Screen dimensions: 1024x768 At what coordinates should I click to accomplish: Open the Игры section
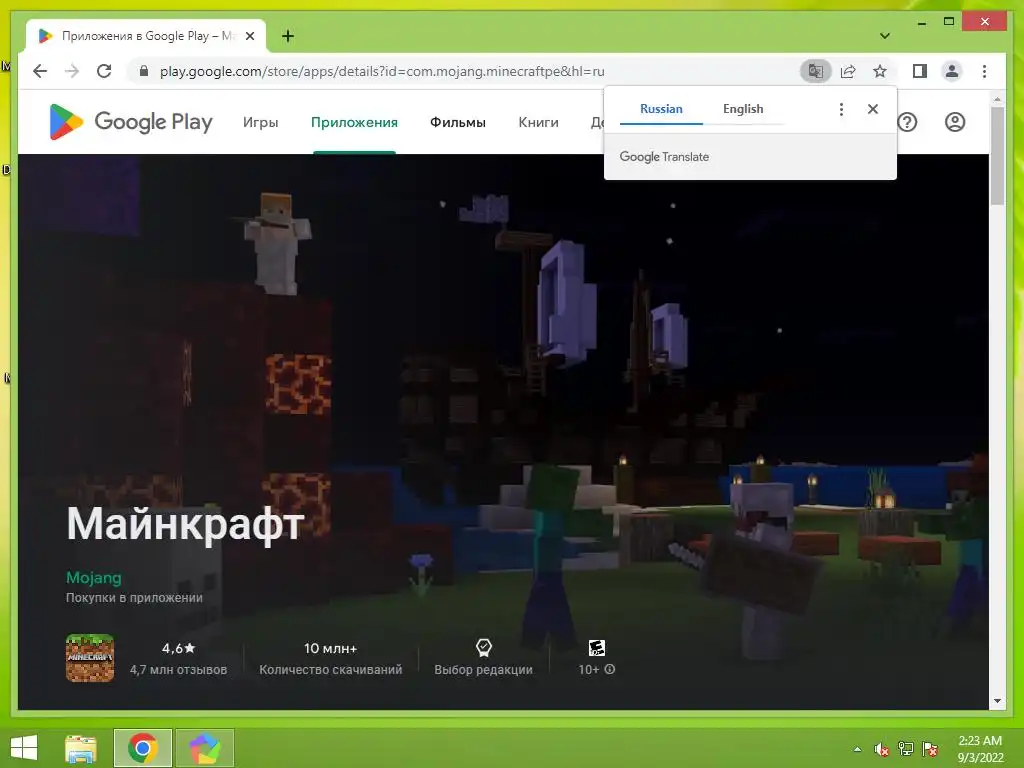(261, 122)
